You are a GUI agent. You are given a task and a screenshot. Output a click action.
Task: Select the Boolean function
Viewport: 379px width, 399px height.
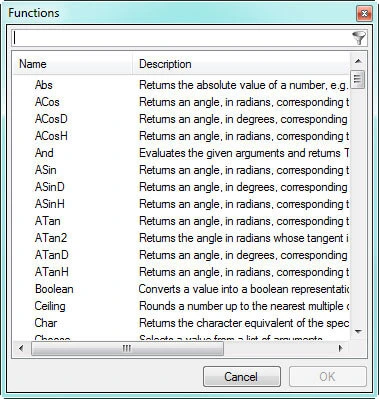[x=54, y=289]
